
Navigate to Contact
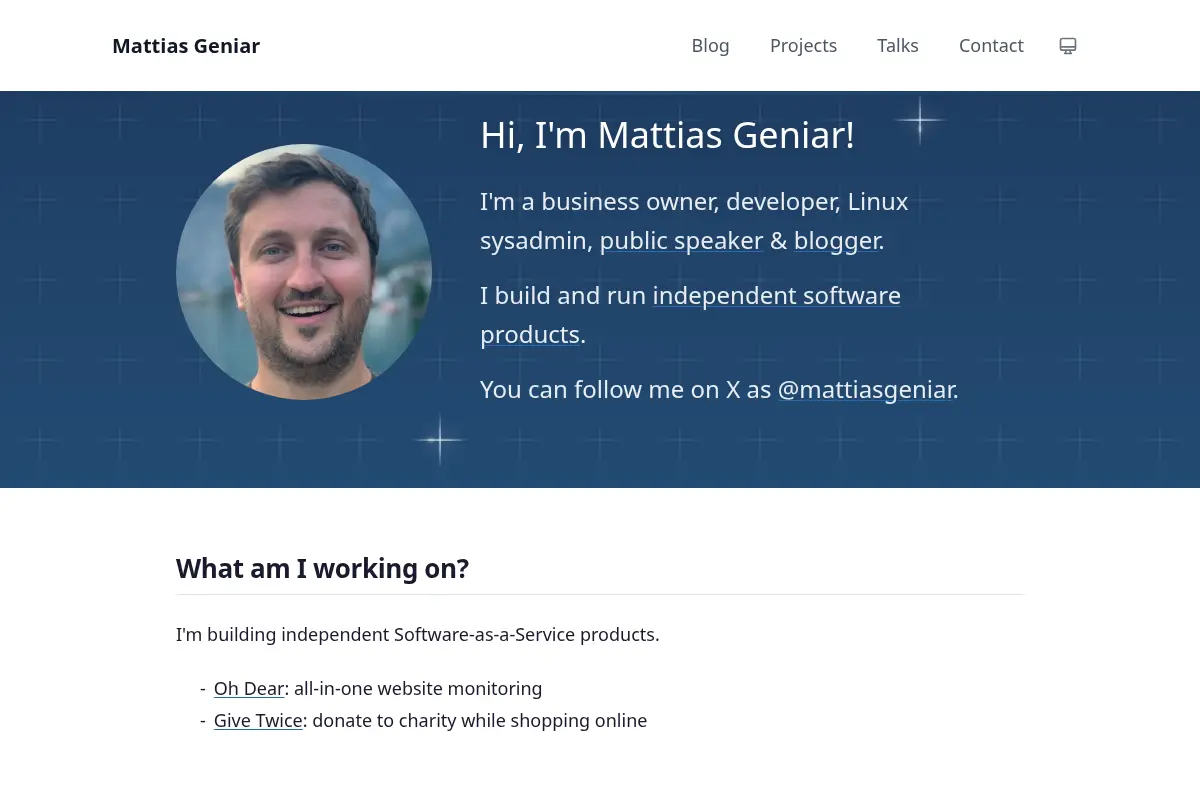pyautogui.click(x=991, y=46)
